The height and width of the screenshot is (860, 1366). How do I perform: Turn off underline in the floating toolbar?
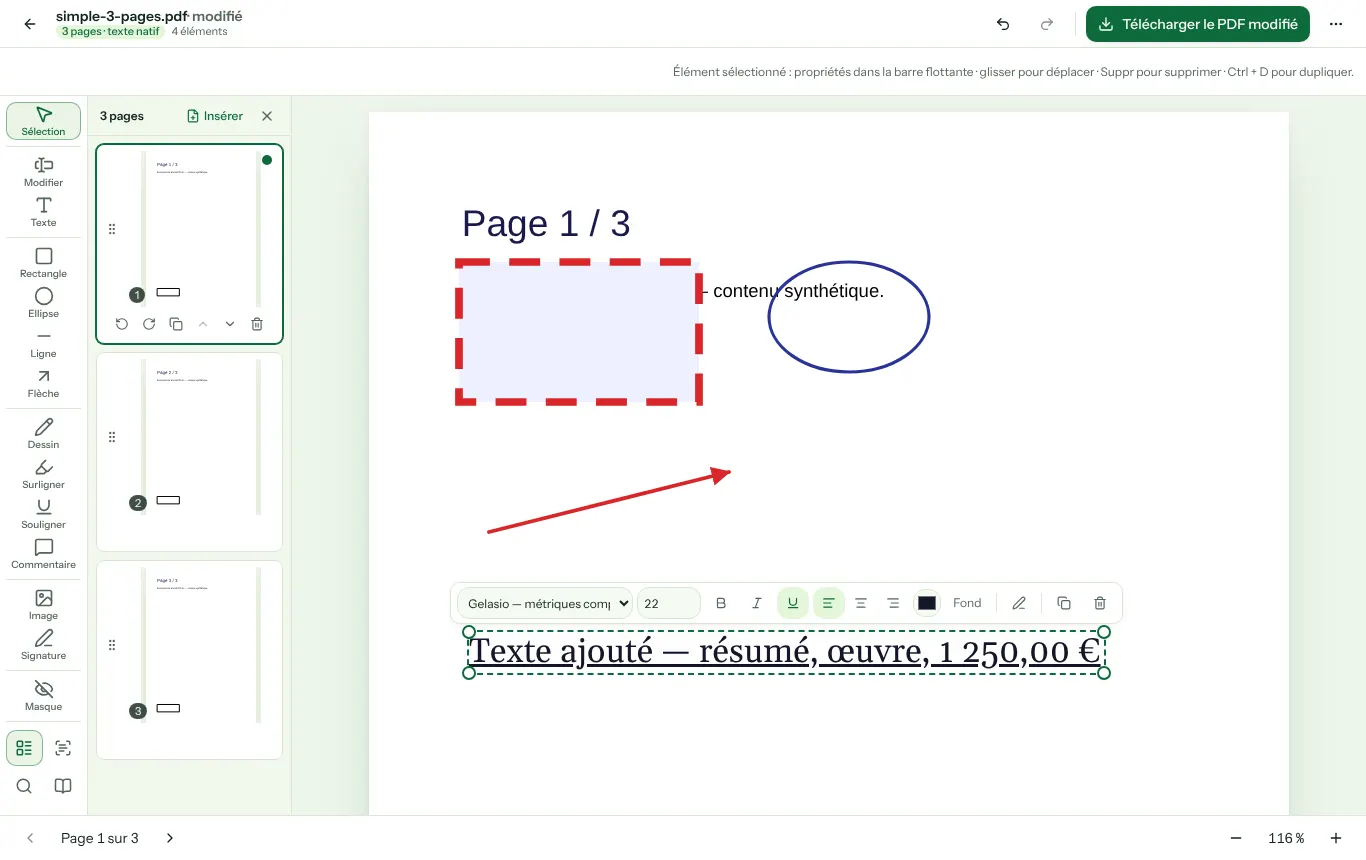793,603
